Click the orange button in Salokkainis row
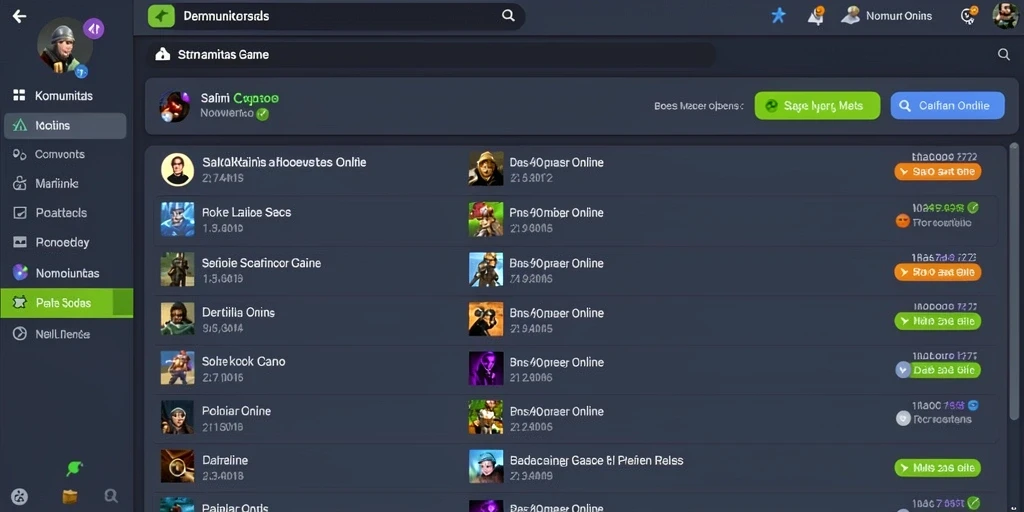Image resolution: width=1024 pixels, height=512 pixels. click(937, 172)
